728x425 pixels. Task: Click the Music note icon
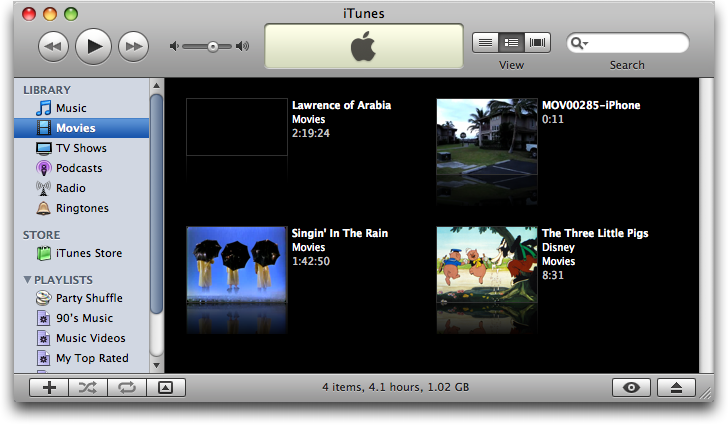44,108
